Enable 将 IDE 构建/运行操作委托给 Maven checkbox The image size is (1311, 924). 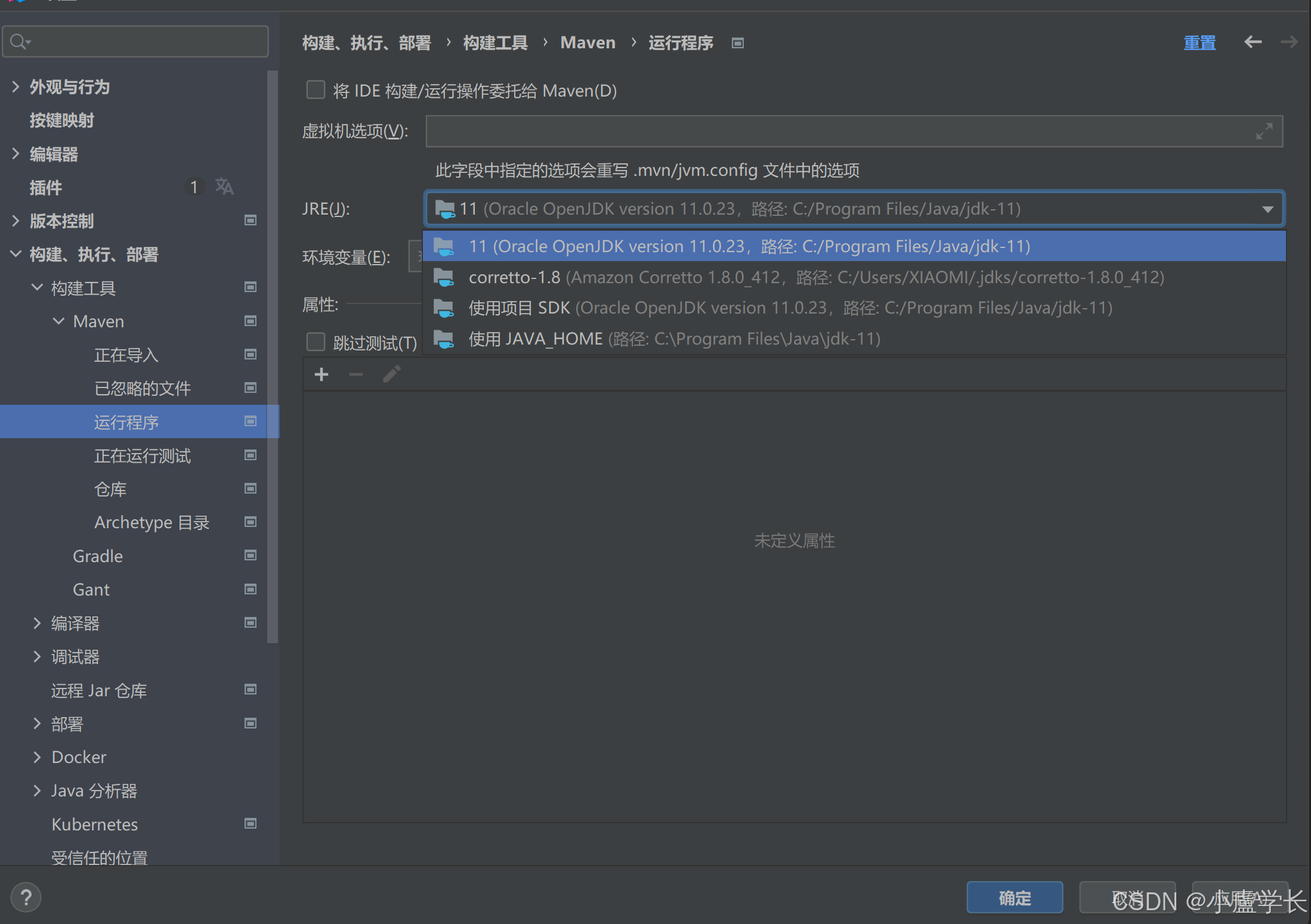(x=316, y=90)
